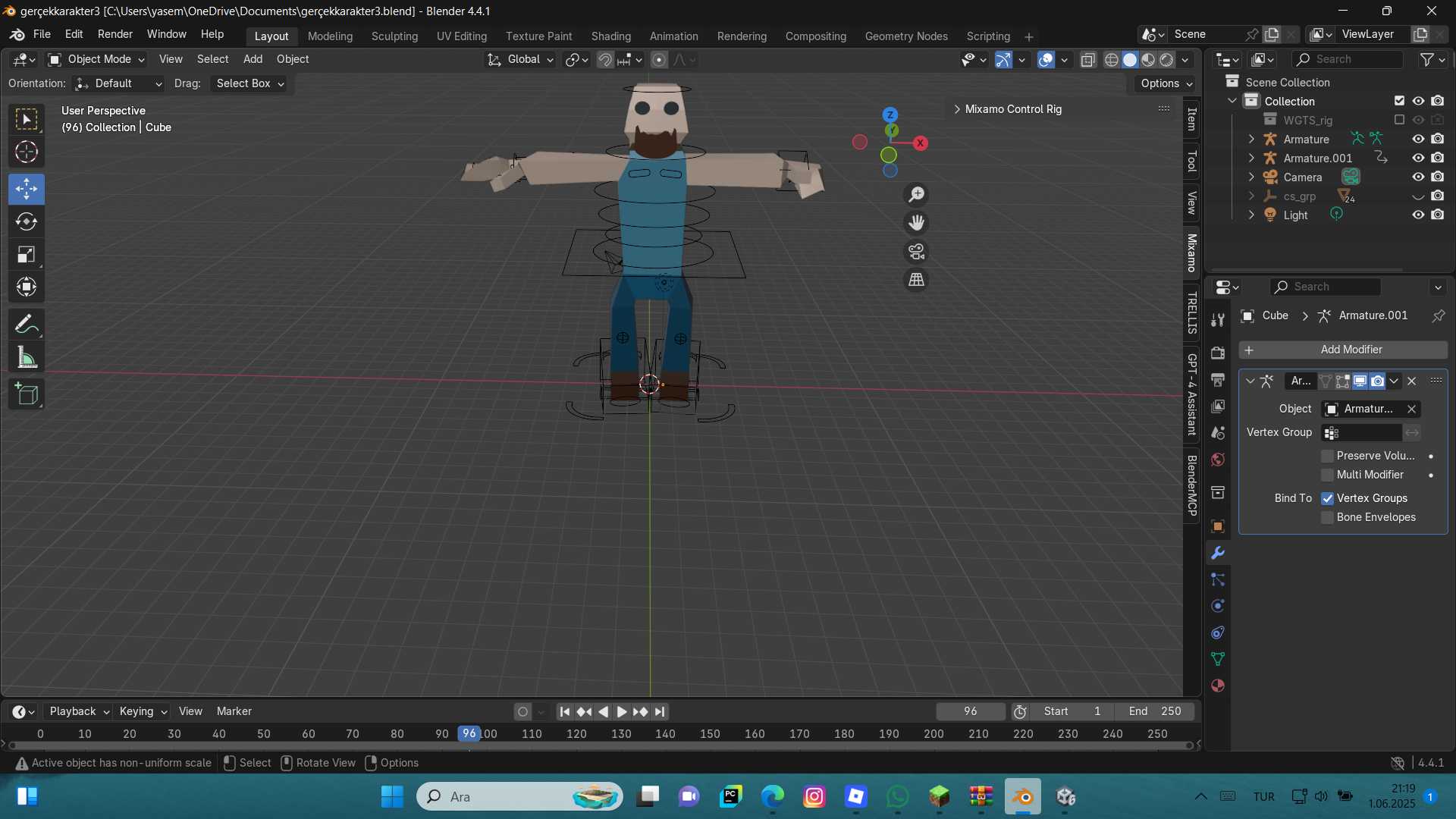
Task: Open the Modifiers wrench properties tab
Action: coord(1218,553)
